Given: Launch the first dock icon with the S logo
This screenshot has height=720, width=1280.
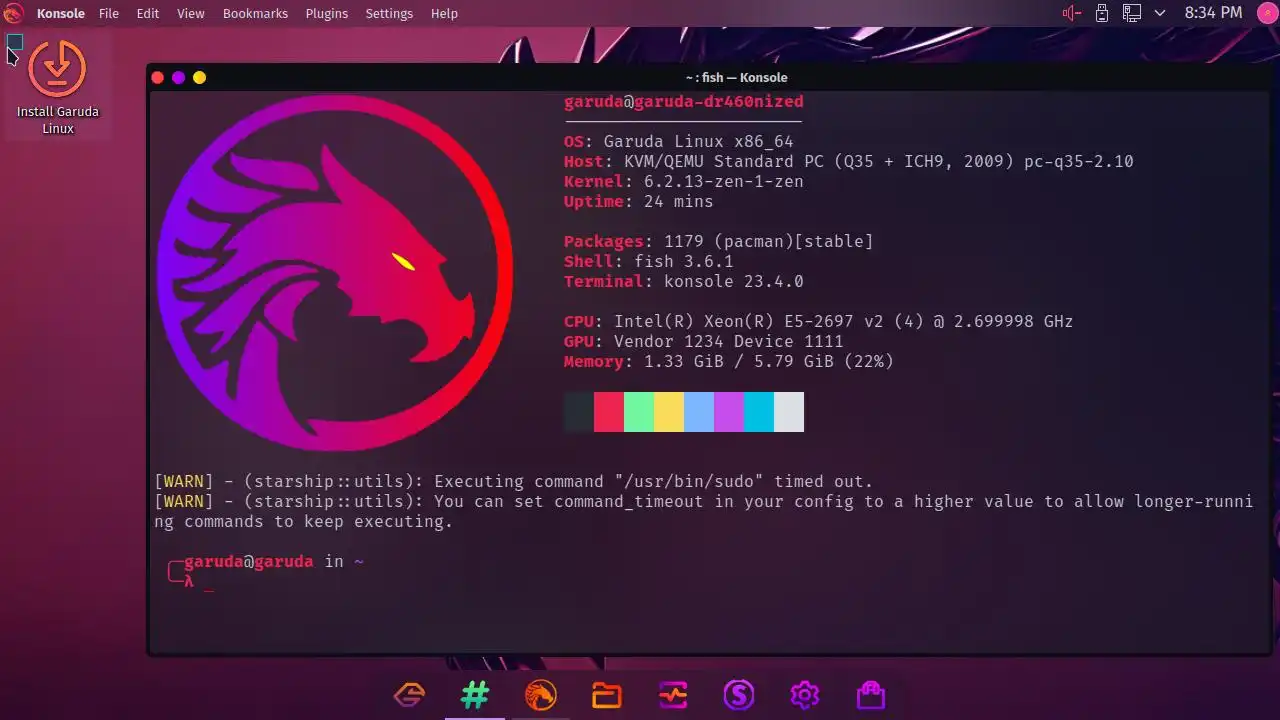Looking at the screenshot, I should click(x=409, y=694).
